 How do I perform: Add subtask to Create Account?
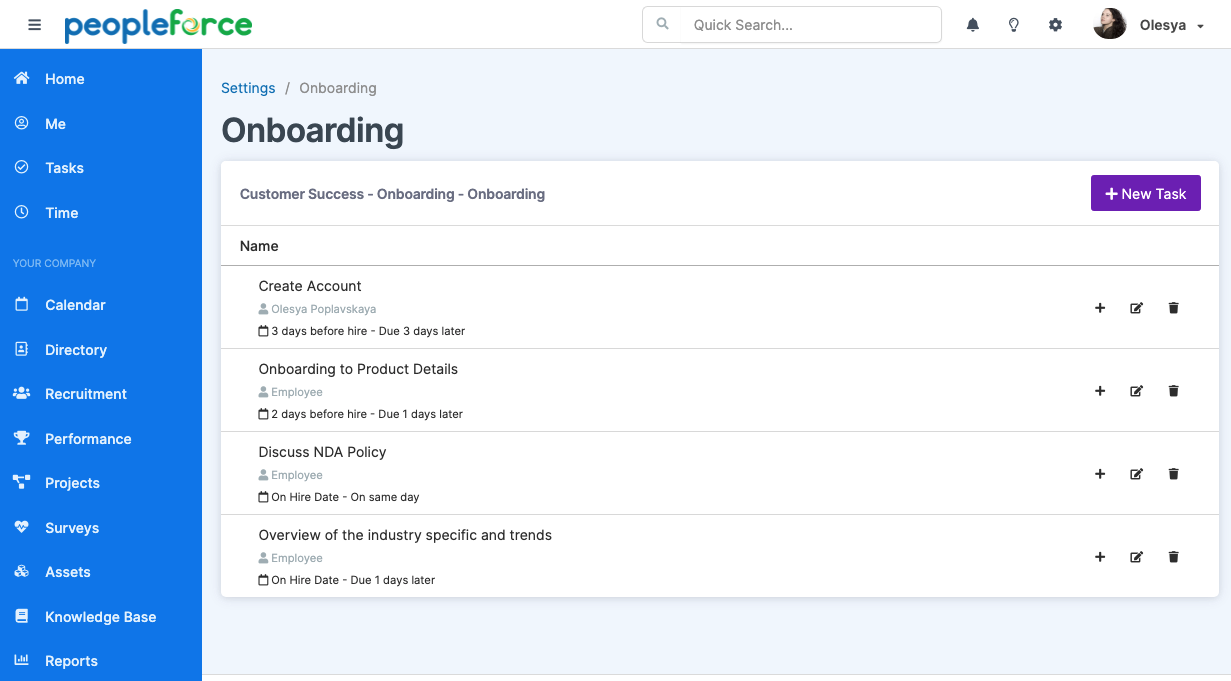pos(1100,308)
